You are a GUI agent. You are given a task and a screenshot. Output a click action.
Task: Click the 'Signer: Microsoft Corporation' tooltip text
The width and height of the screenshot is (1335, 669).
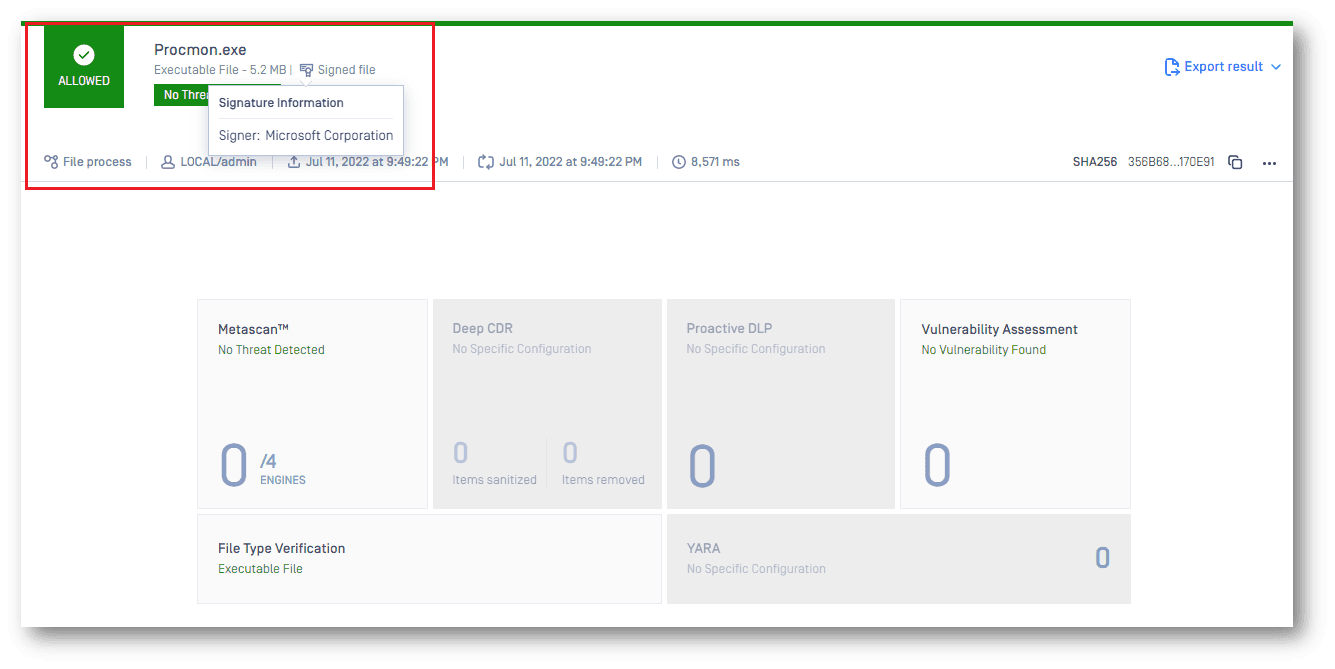[x=306, y=135]
